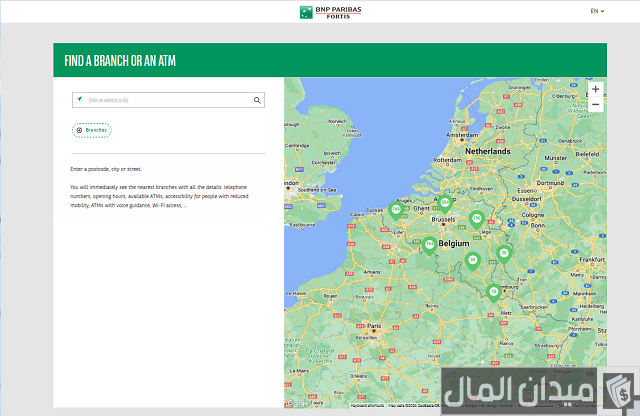Image resolution: width=640 pixels, height=416 pixels.
Task: Click the geolocation arrow icon in search box
Action: [80, 100]
